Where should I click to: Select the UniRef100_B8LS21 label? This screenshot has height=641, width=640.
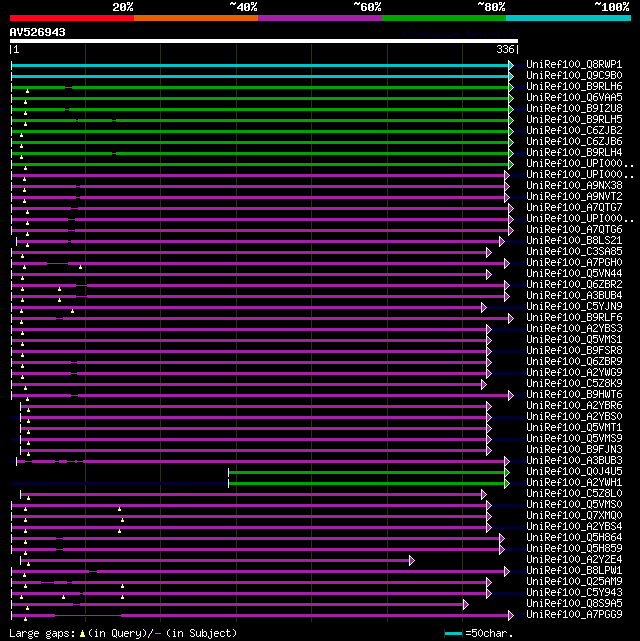pyautogui.click(x=574, y=240)
